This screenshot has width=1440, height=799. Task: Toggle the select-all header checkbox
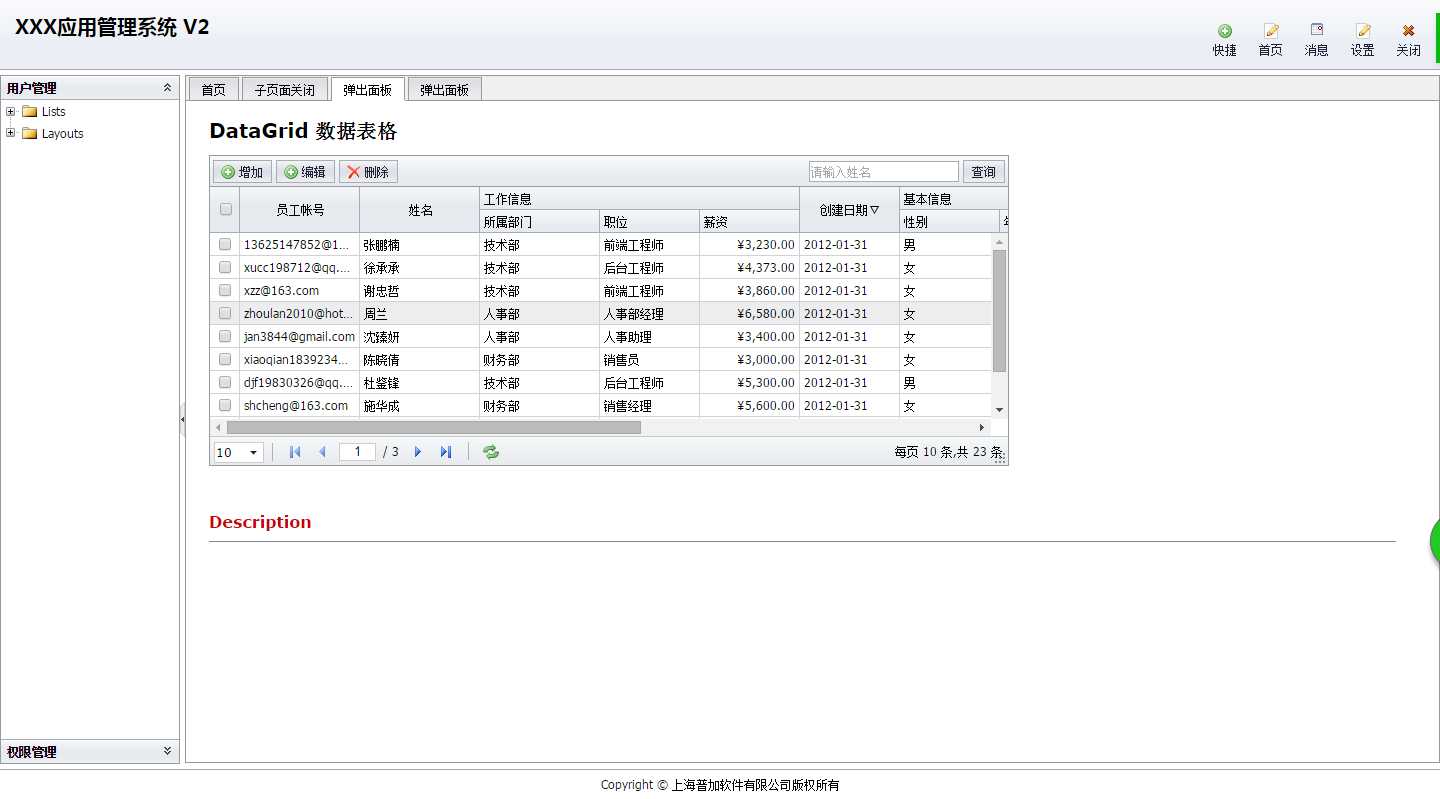[x=226, y=209]
